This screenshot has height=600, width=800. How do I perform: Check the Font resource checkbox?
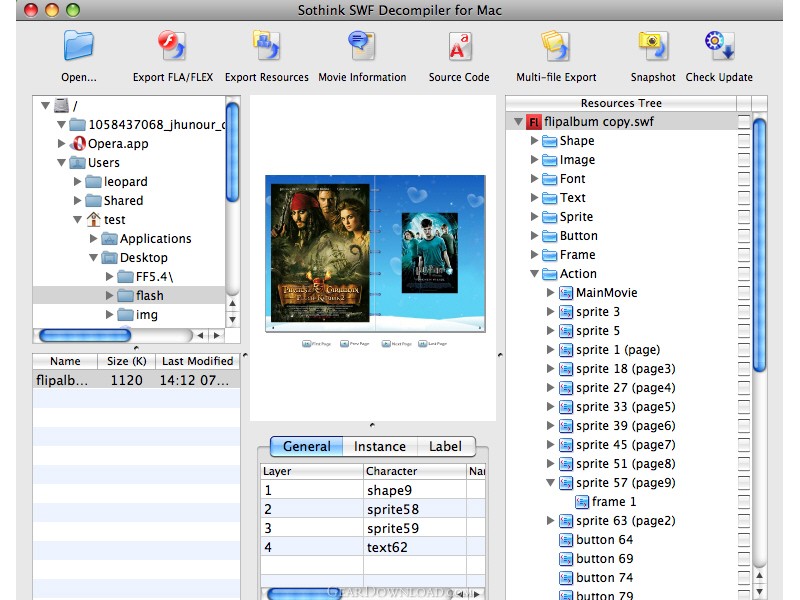coord(743,179)
